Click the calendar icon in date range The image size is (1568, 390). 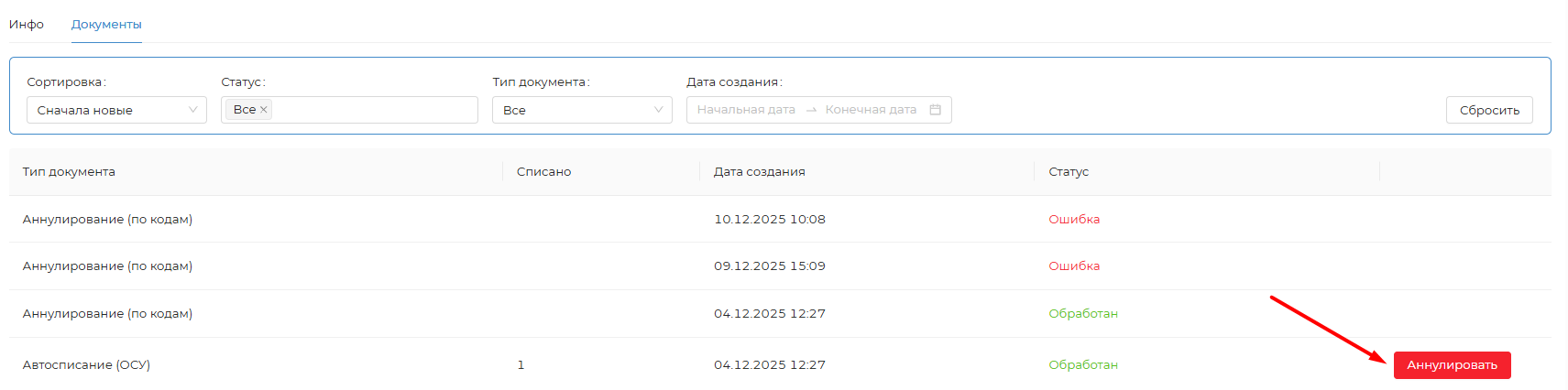tap(935, 110)
